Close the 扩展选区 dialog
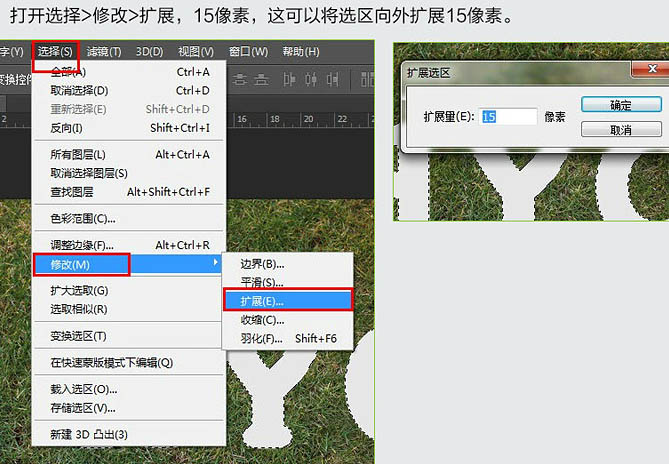The width and height of the screenshot is (669, 464). coord(651,69)
